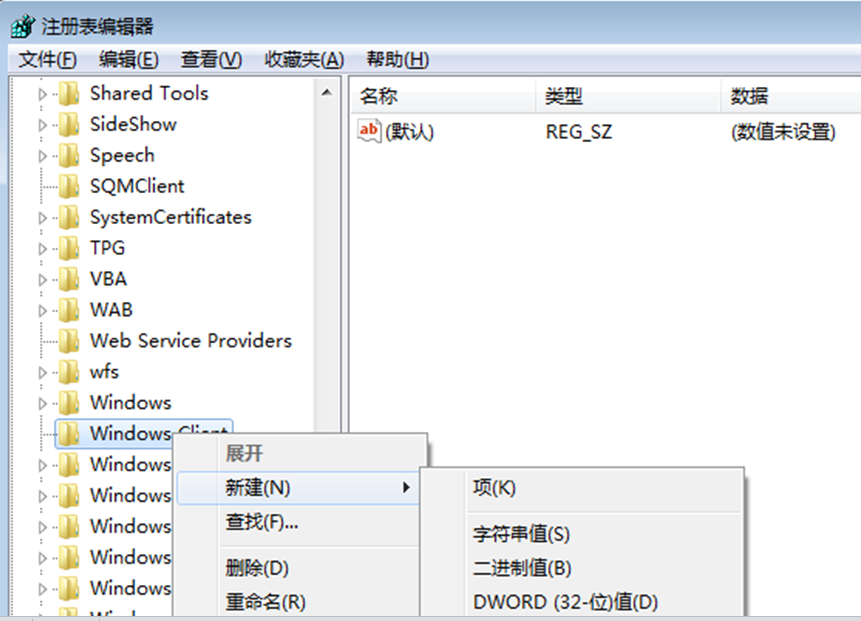Click the SystemCertificates folder icon
Viewport: 861px width, 621px height.
point(69,218)
